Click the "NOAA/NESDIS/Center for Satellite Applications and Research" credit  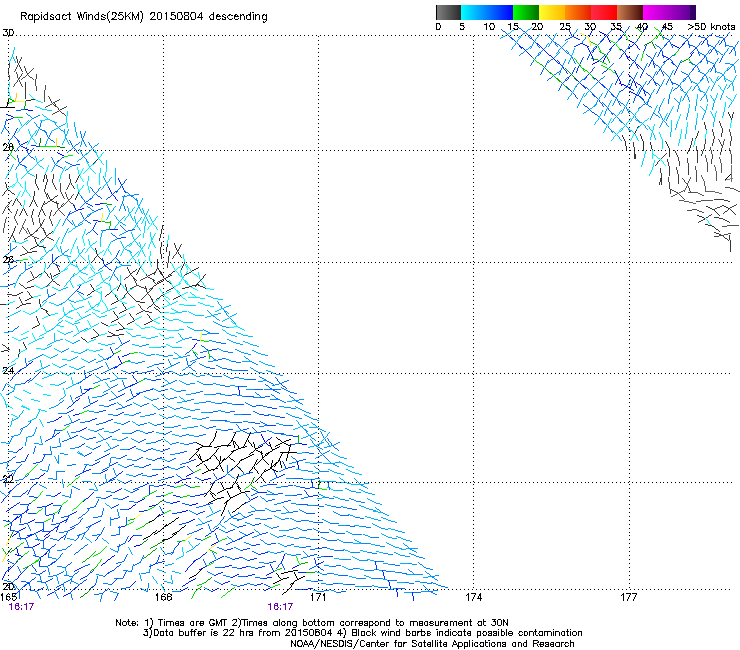tap(432, 644)
